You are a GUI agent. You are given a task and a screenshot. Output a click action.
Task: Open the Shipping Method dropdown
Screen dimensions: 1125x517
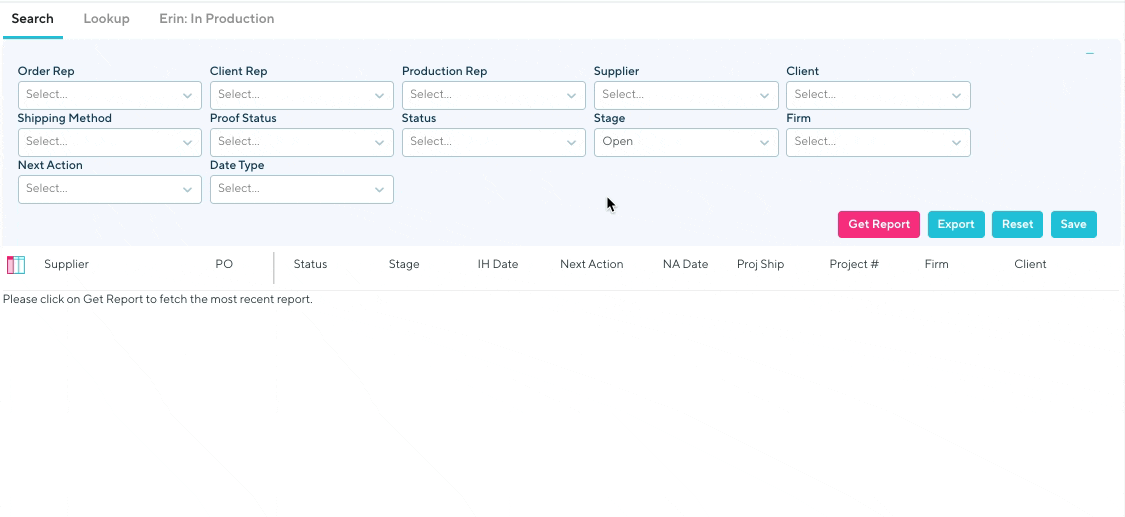click(x=109, y=142)
